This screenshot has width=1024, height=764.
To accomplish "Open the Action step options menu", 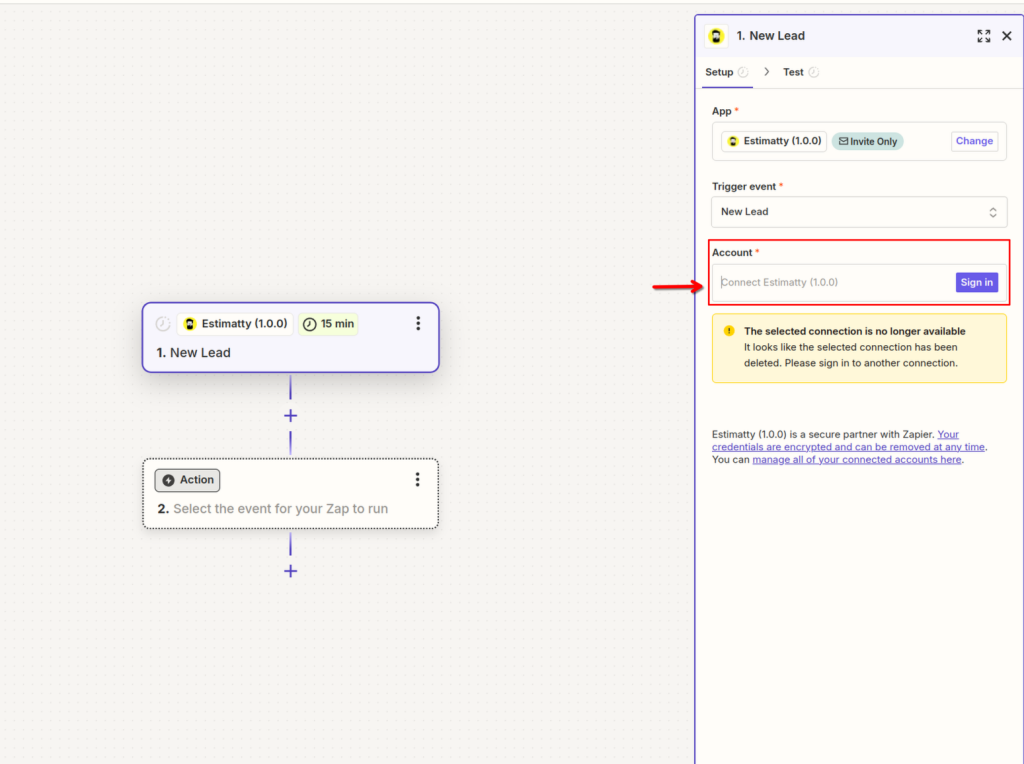I will pos(417,480).
